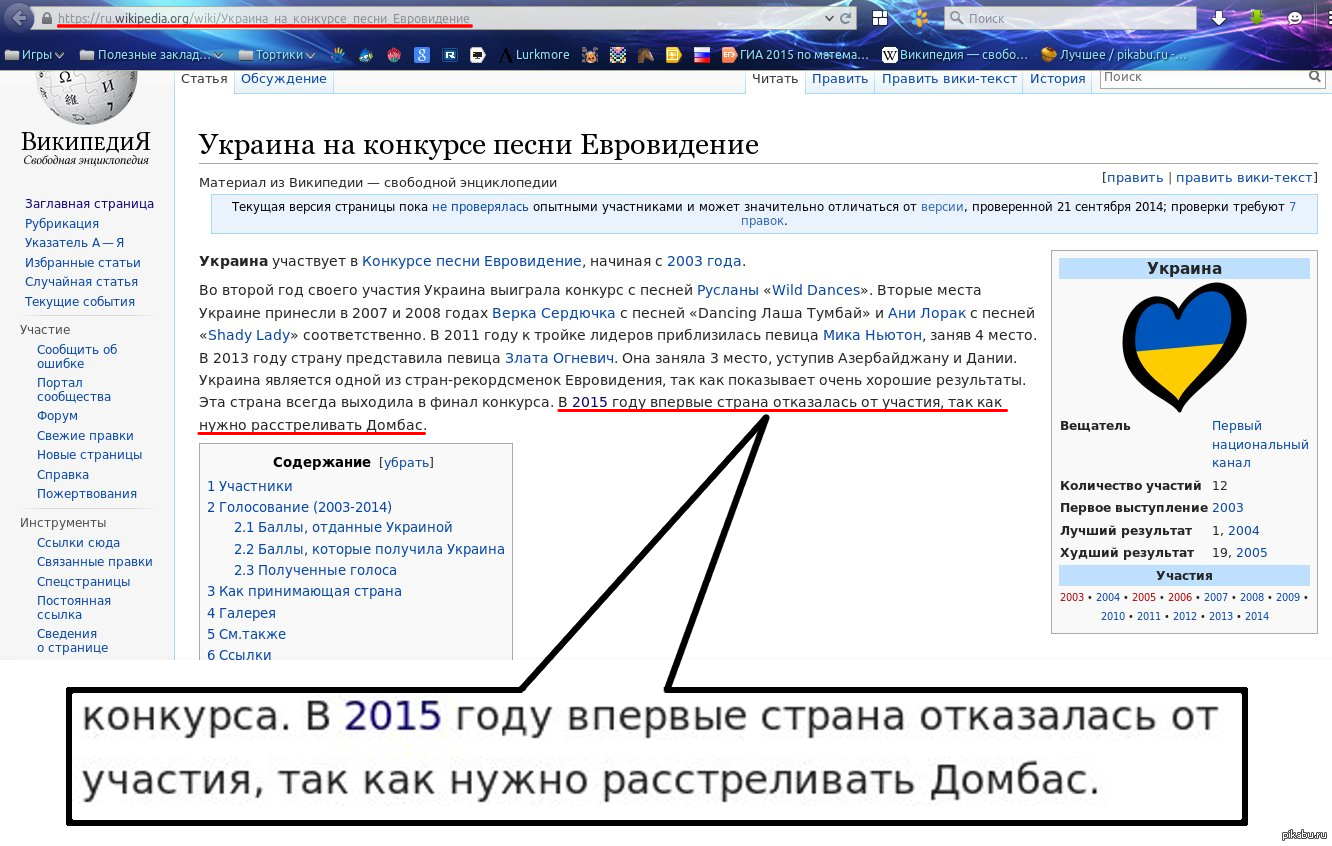Click the Рубрикация sidebar link
This screenshot has width=1332, height=846.
[x=62, y=224]
